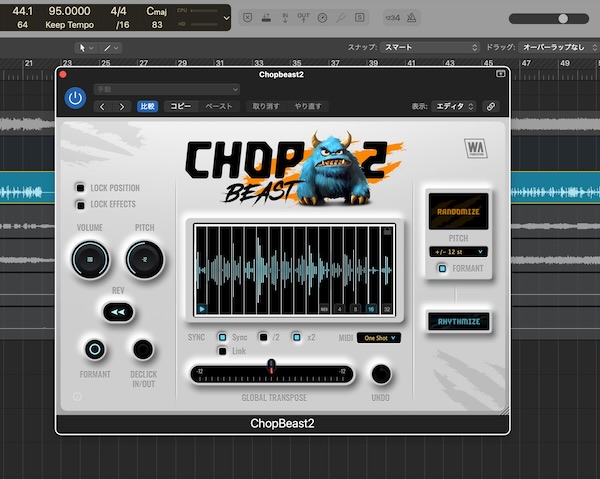Click the lock icon in waveform display corner
This screenshot has height=479, width=600.
point(387,231)
